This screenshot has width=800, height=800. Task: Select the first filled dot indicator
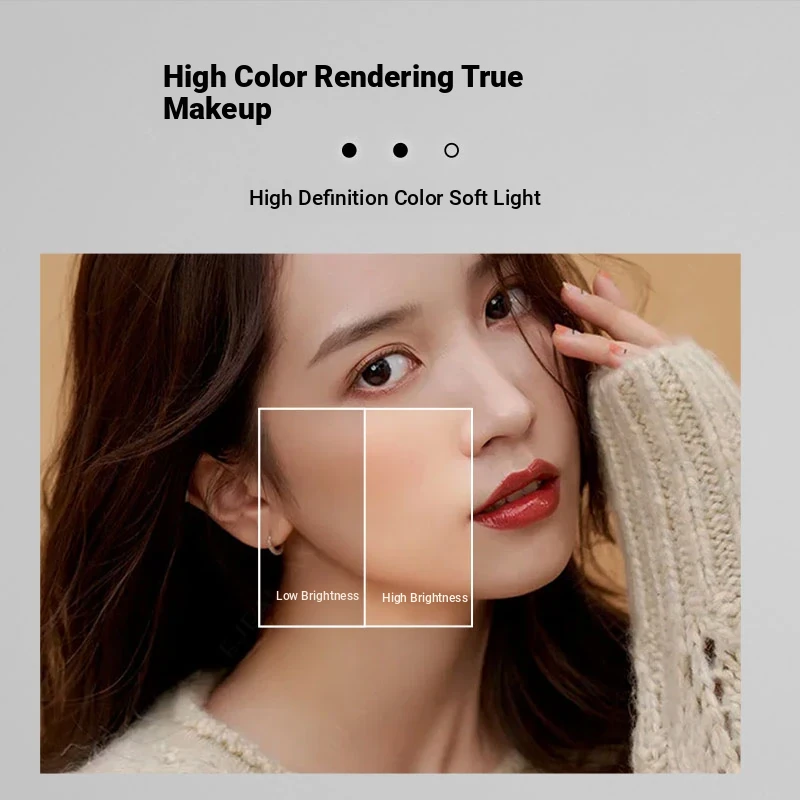(x=349, y=151)
